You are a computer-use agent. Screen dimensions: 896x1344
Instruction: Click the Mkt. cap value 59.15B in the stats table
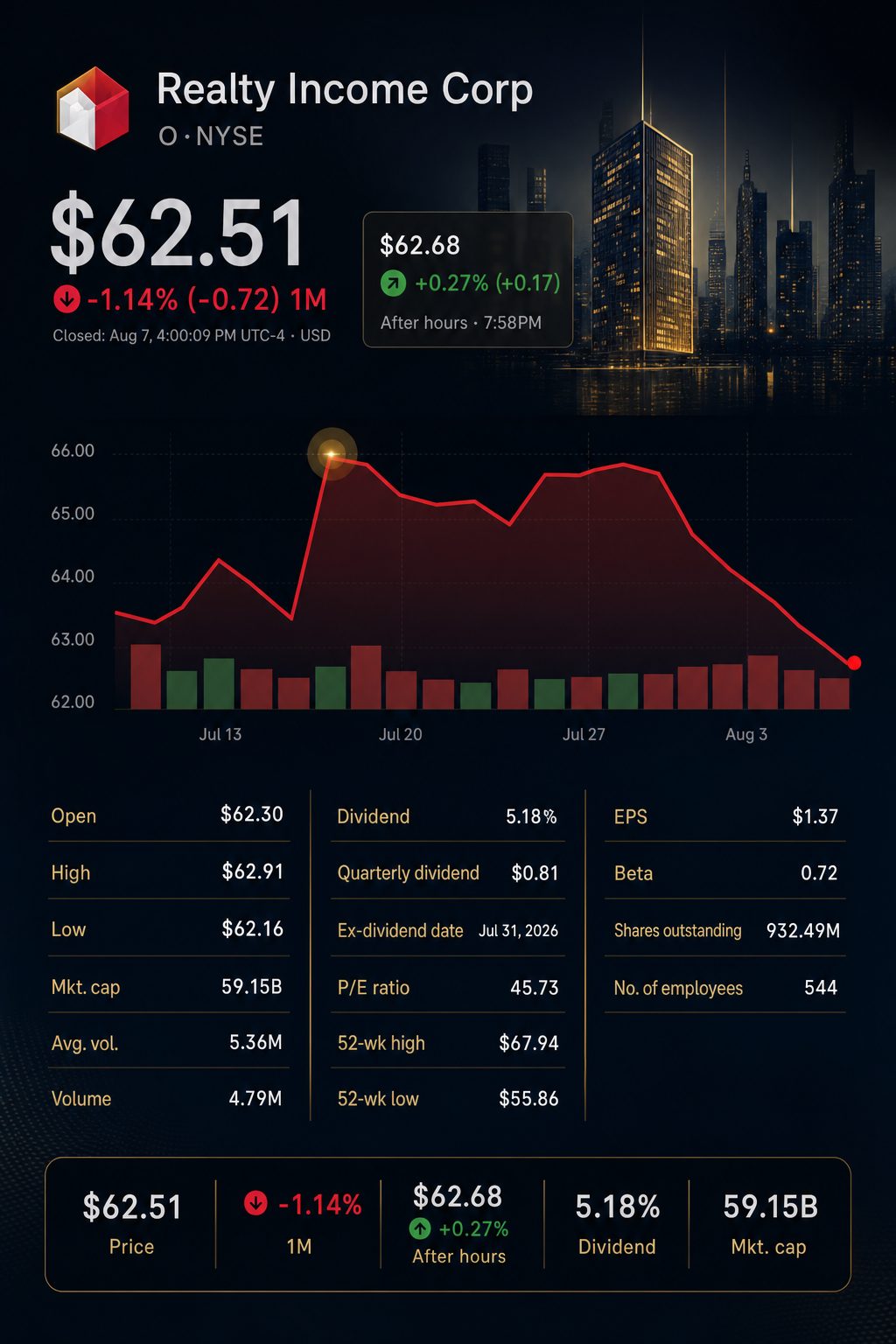252,987
